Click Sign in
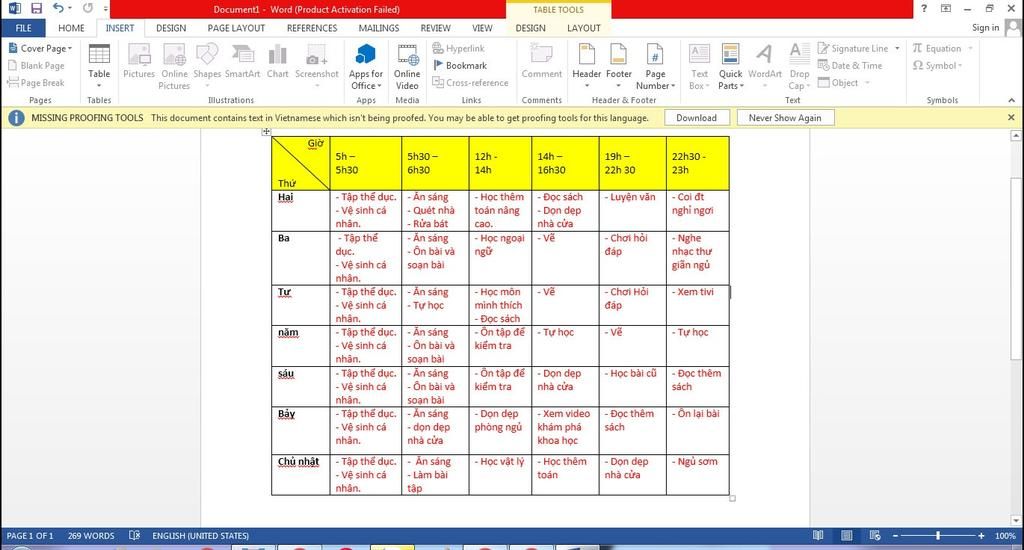This screenshot has width=1024, height=550. pyautogui.click(x=985, y=27)
